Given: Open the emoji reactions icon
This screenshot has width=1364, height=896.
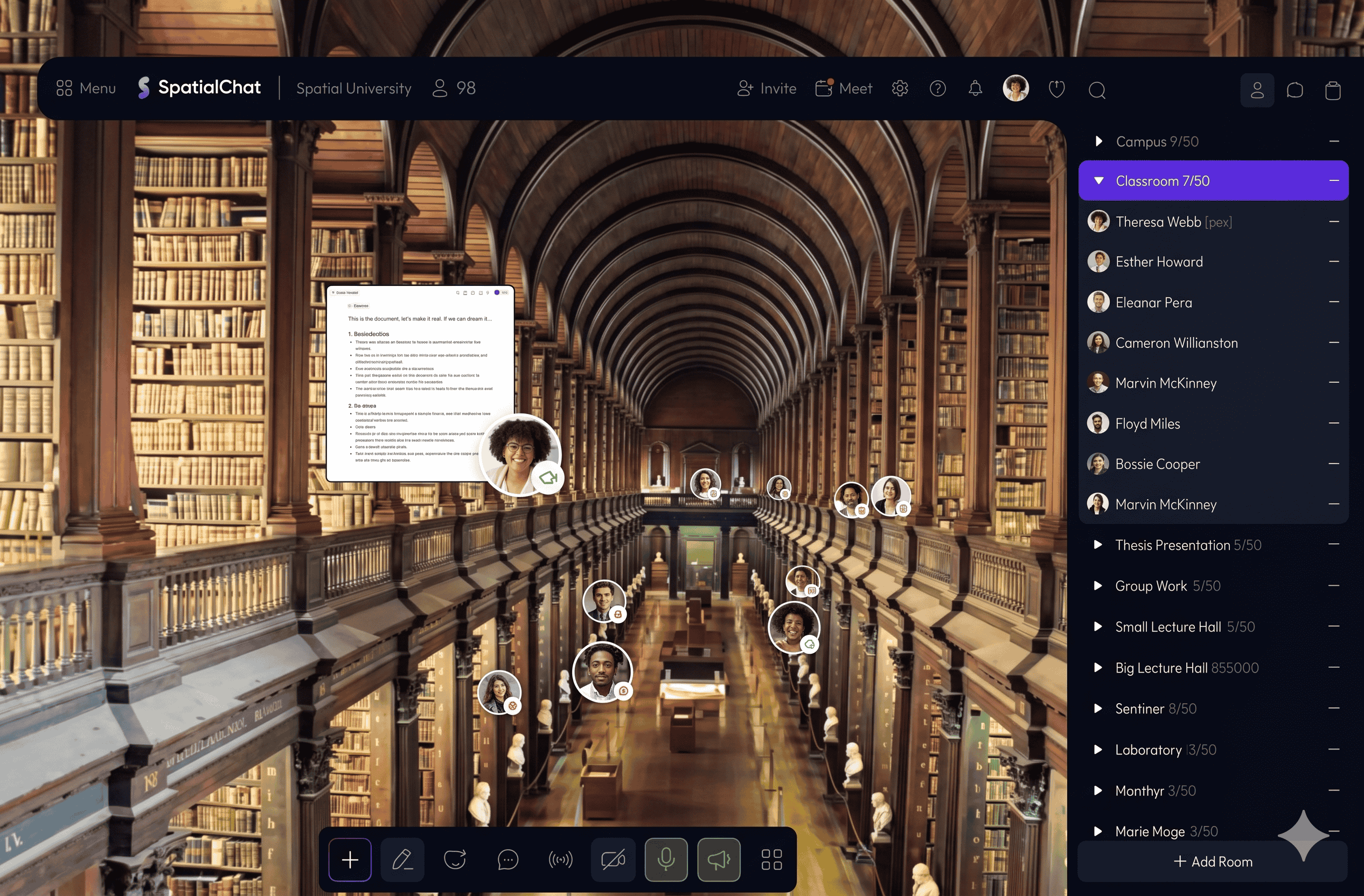Looking at the screenshot, I should (455, 859).
